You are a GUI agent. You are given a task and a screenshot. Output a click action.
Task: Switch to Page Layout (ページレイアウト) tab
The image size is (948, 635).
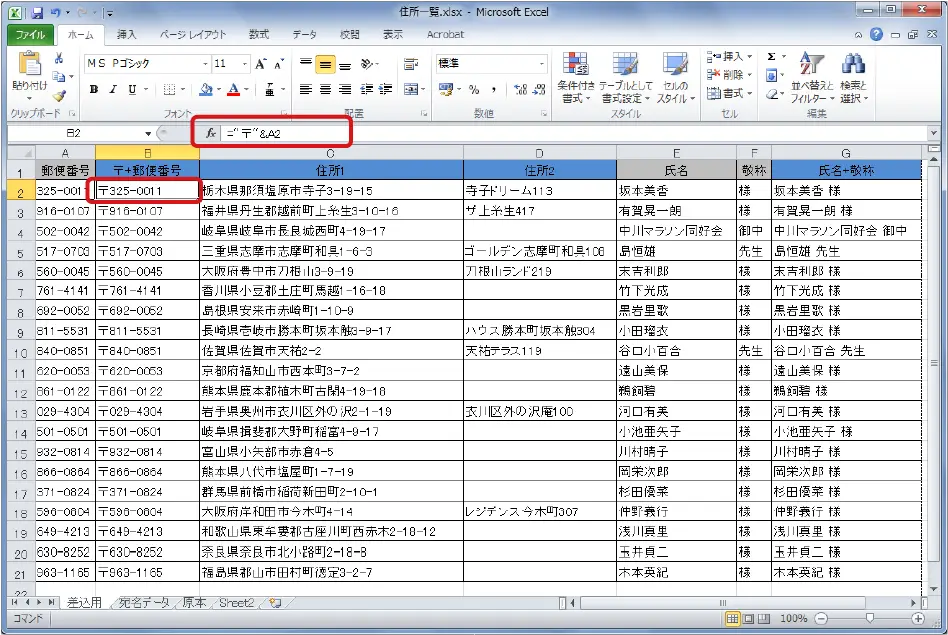(x=192, y=34)
